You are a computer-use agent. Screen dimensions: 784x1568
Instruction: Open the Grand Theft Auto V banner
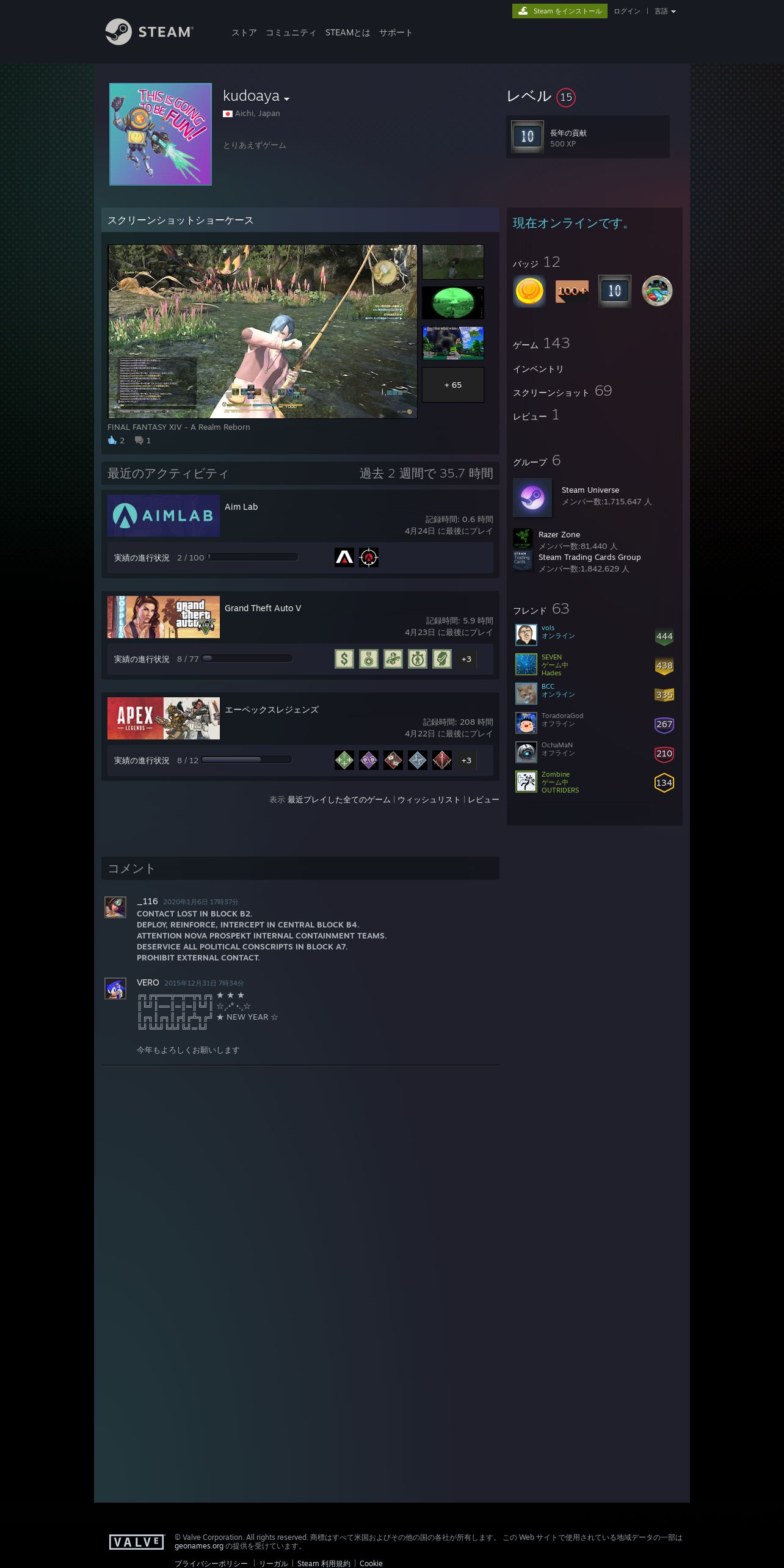coord(164,617)
